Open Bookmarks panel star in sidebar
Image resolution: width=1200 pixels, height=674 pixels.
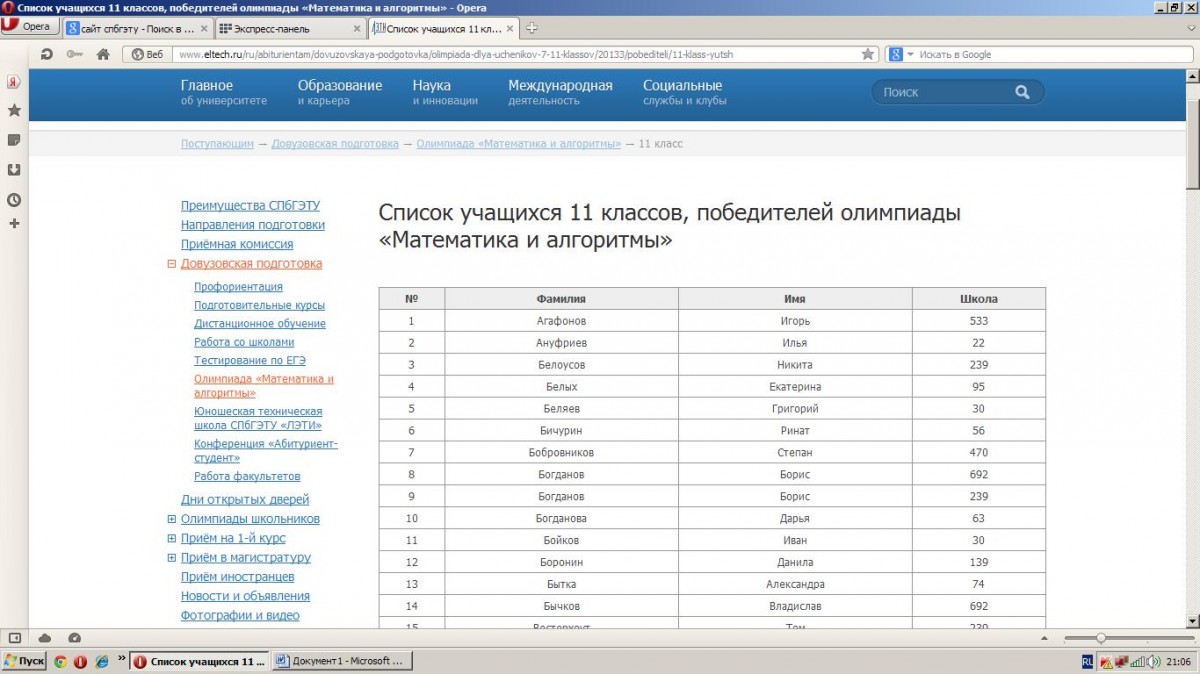click(14, 110)
